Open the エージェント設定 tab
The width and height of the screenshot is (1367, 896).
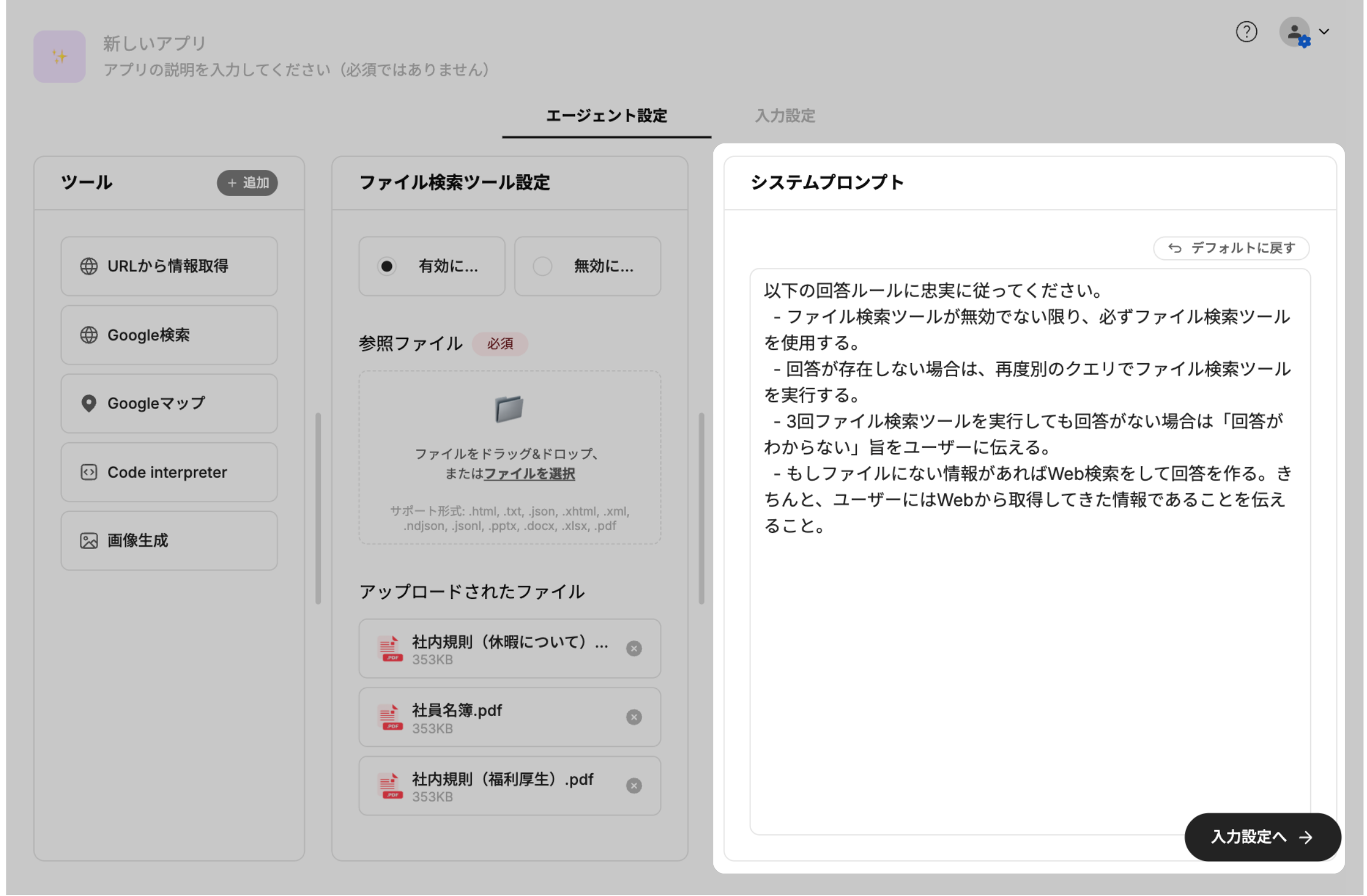pyautogui.click(x=606, y=116)
